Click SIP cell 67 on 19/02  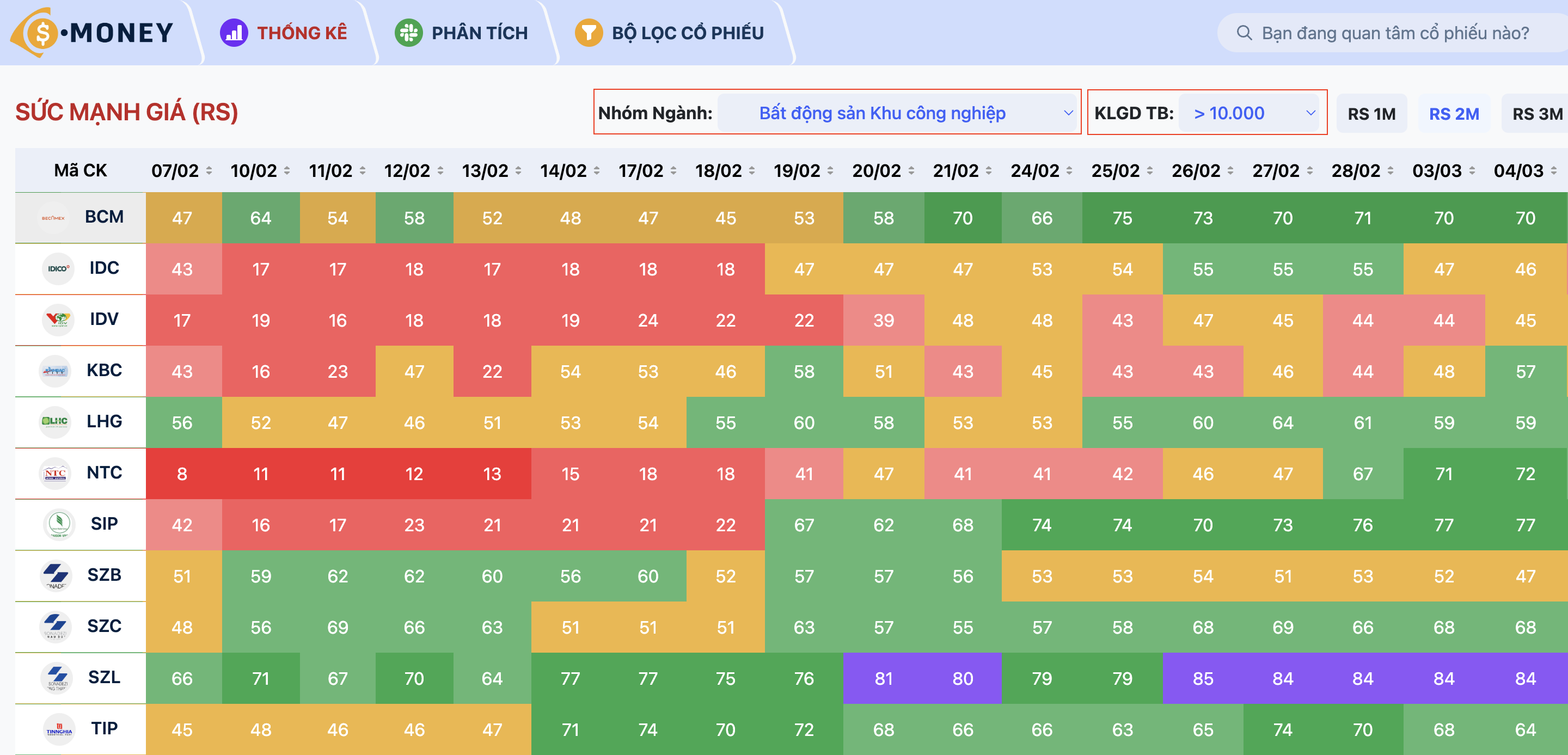(x=804, y=525)
